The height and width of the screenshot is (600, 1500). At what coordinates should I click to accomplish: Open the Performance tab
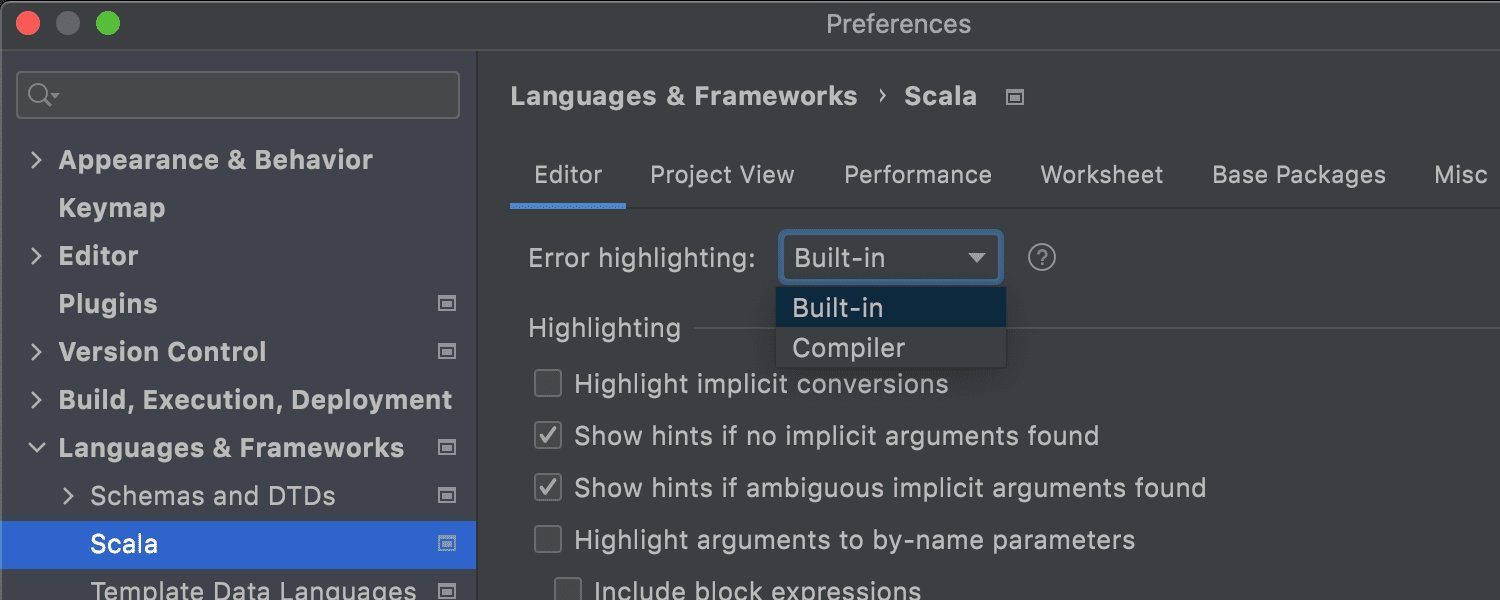pyautogui.click(x=918, y=175)
